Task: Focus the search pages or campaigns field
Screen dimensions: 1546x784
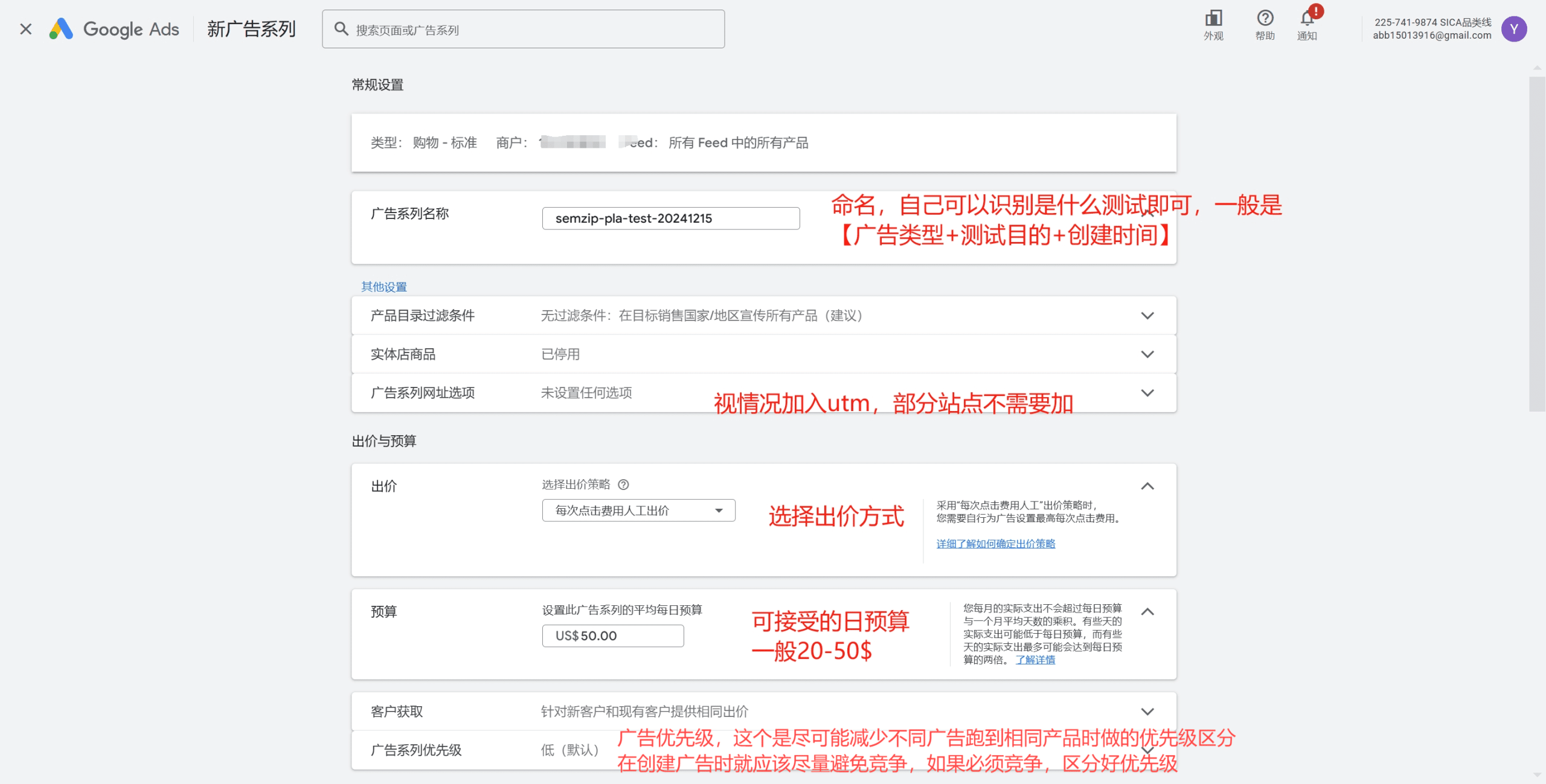Action: [523, 29]
